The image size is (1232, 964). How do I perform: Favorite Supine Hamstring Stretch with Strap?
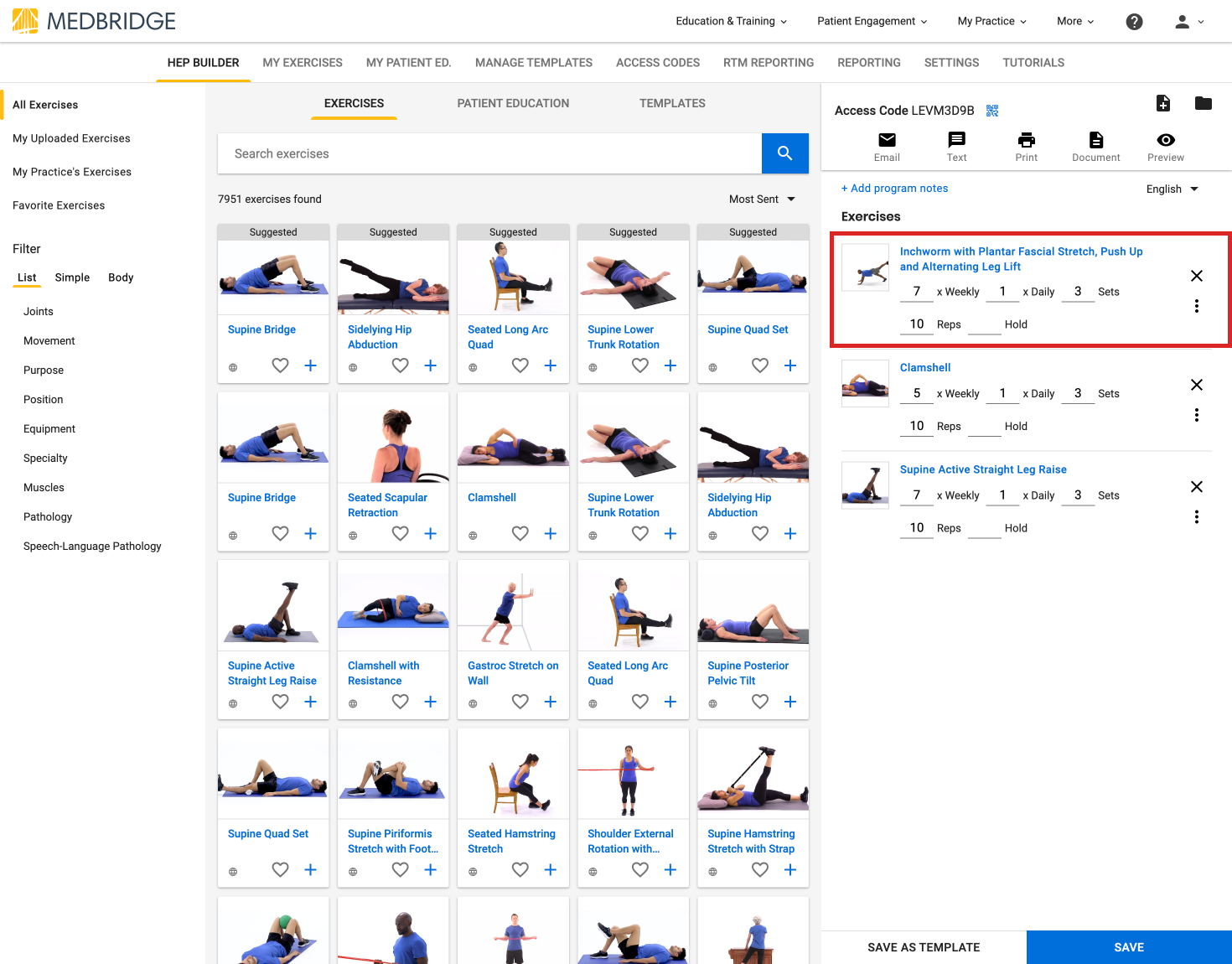pos(760,870)
